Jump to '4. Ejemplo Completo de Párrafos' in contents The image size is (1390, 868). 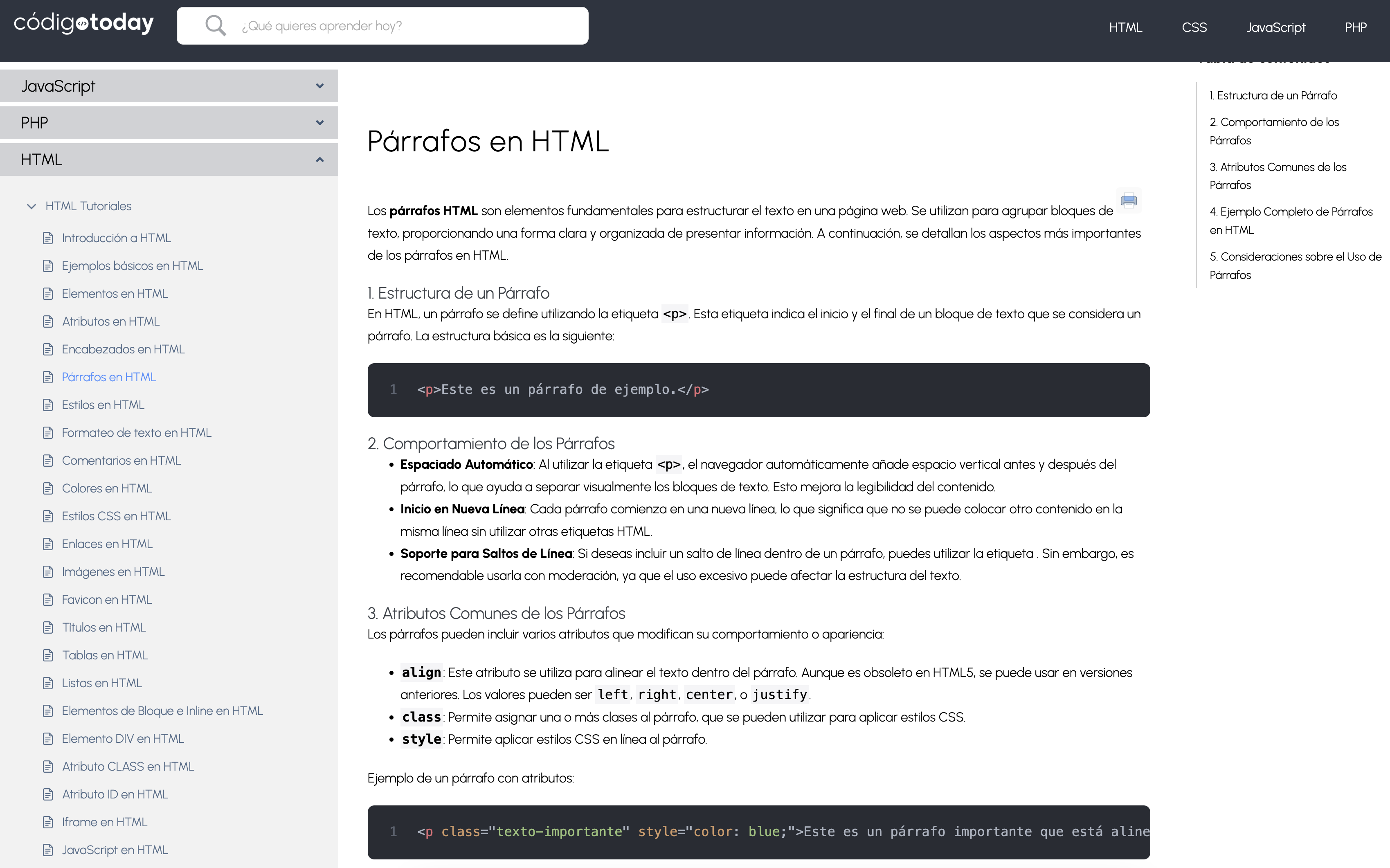tap(1291, 221)
